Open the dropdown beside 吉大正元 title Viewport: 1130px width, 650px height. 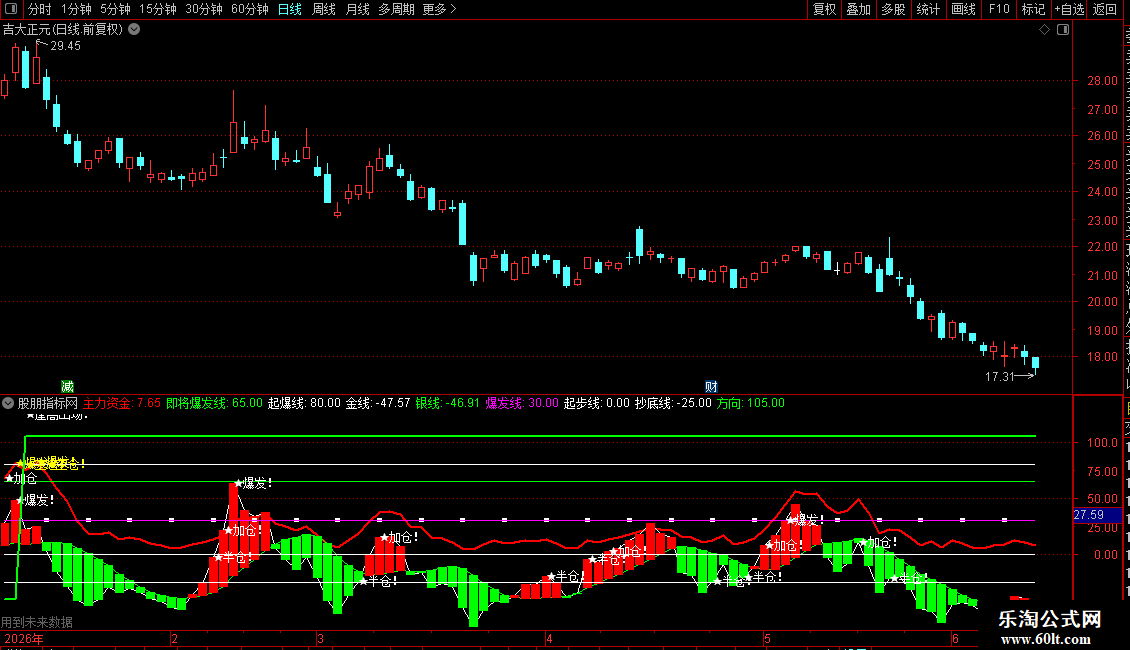click(134, 30)
